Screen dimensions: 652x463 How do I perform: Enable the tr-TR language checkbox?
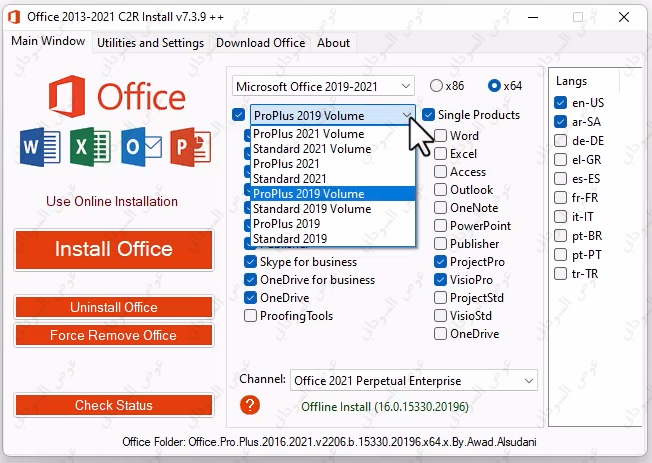561,274
